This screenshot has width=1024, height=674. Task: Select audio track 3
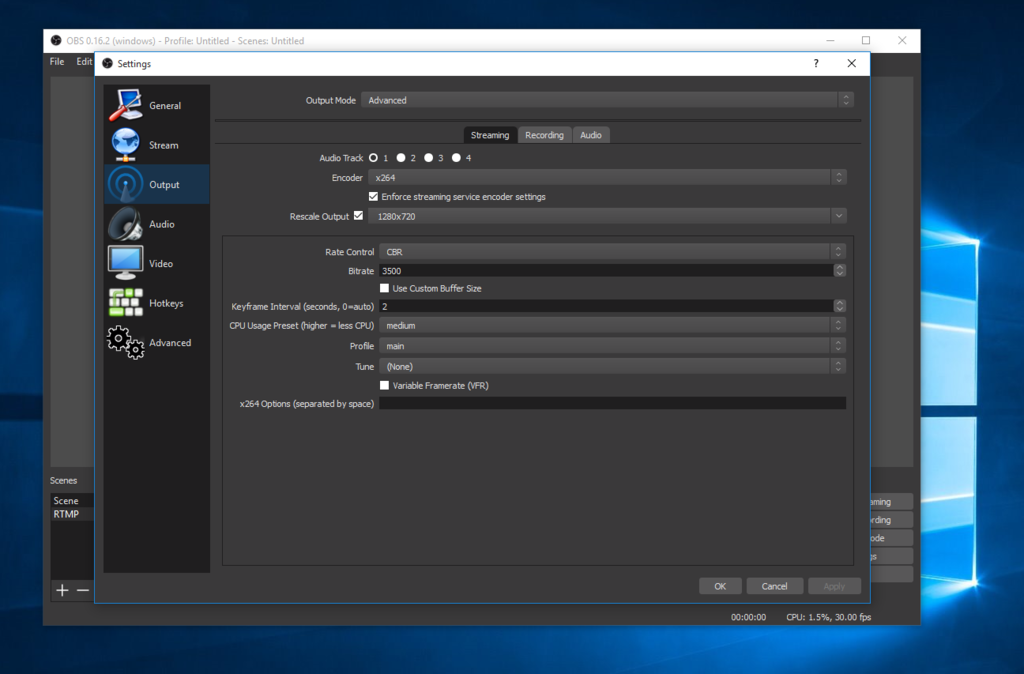pyautogui.click(x=428, y=158)
